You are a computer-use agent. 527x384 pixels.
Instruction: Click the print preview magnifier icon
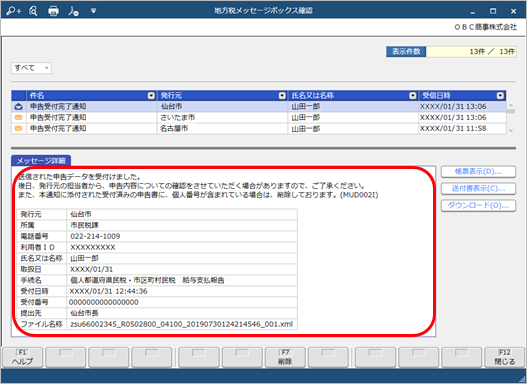pyautogui.click(x=33, y=11)
